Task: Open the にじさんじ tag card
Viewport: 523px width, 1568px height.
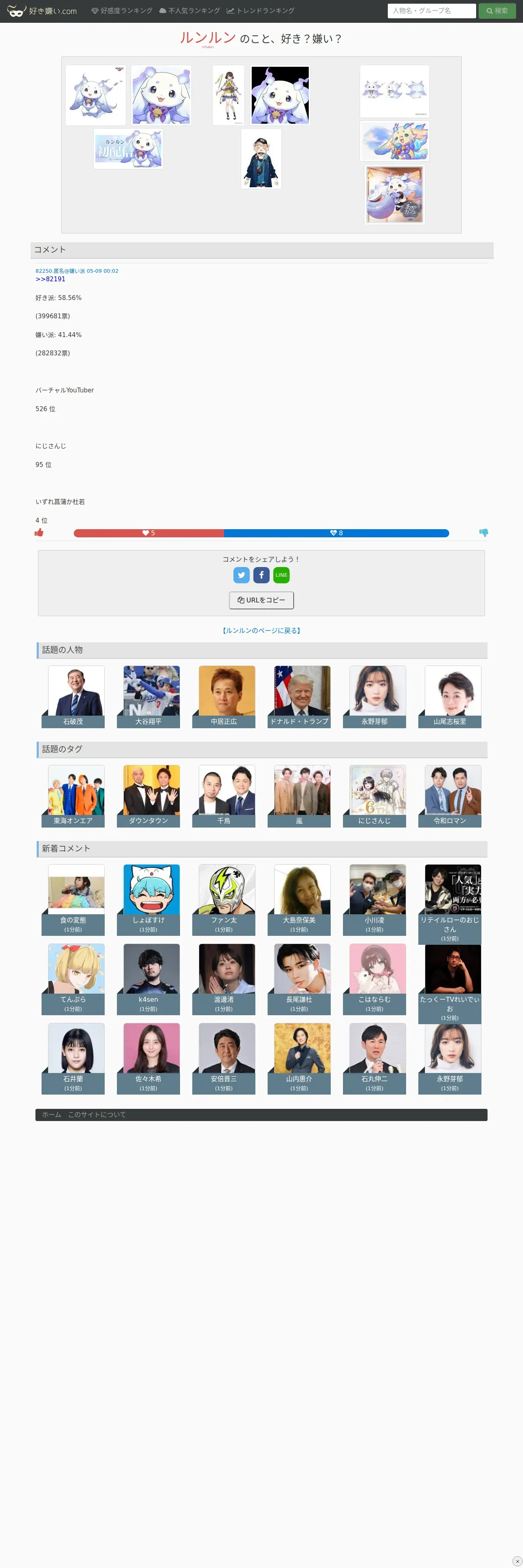Action: 374,795
